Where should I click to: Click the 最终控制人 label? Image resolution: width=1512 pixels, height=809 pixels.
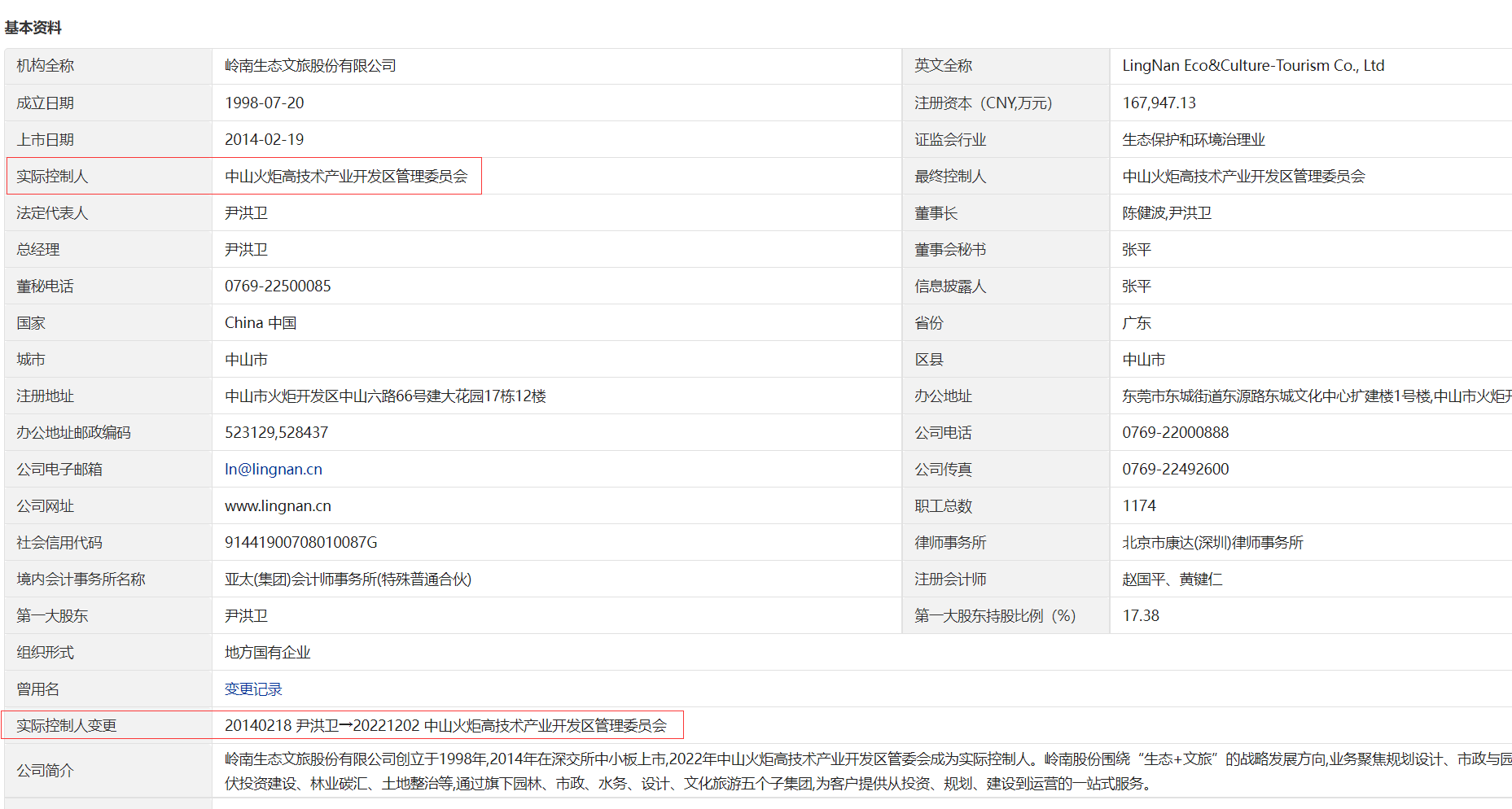pyautogui.click(x=950, y=177)
